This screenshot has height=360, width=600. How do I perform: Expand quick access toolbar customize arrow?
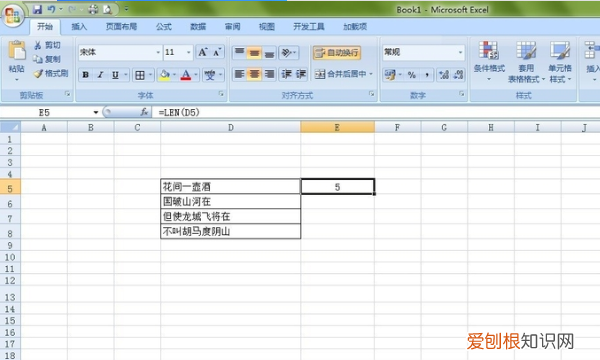126,9
